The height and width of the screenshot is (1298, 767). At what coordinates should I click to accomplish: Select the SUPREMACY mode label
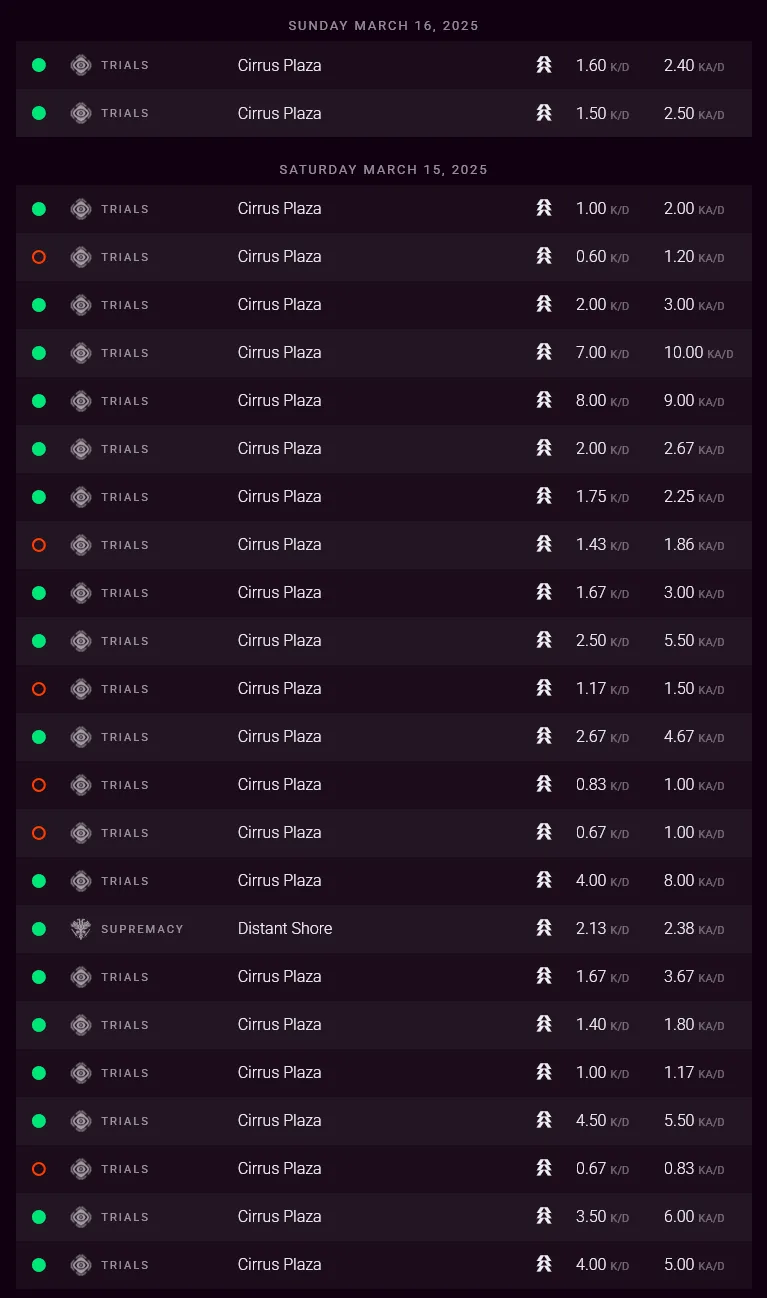click(x=142, y=929)
